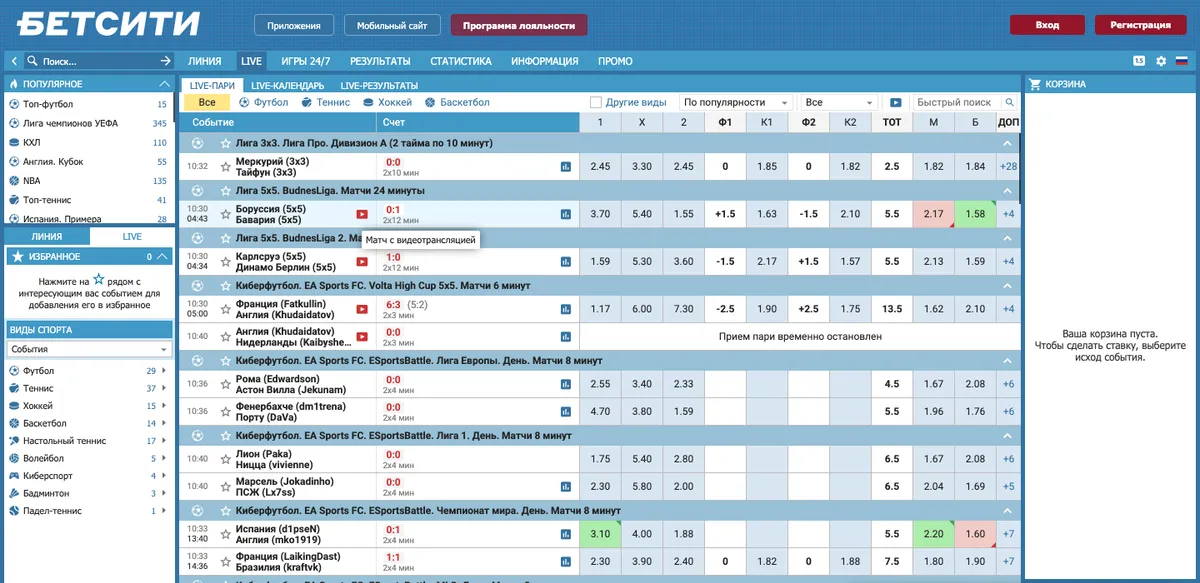Toggle the odds format 1.5 switch
This screenshot has height=583, width=1200.
[x=1139, y=61]
